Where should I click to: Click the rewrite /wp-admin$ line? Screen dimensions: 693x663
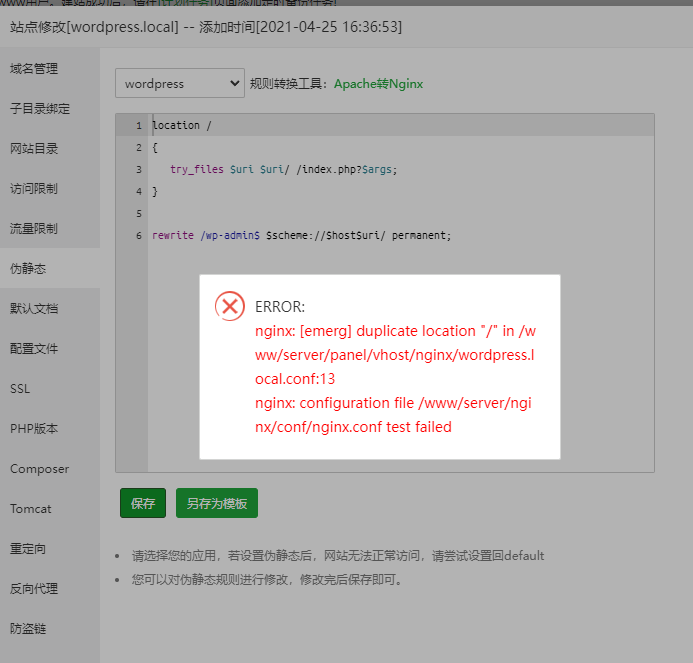(x=301, y=236)
